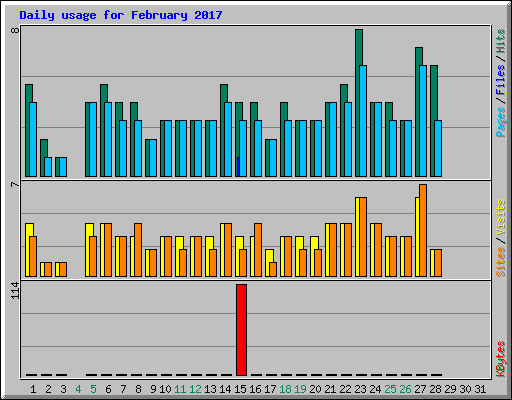Click the orange Sites bar for day 27
This screenshot has height=400, width=512.
(423, 230)
